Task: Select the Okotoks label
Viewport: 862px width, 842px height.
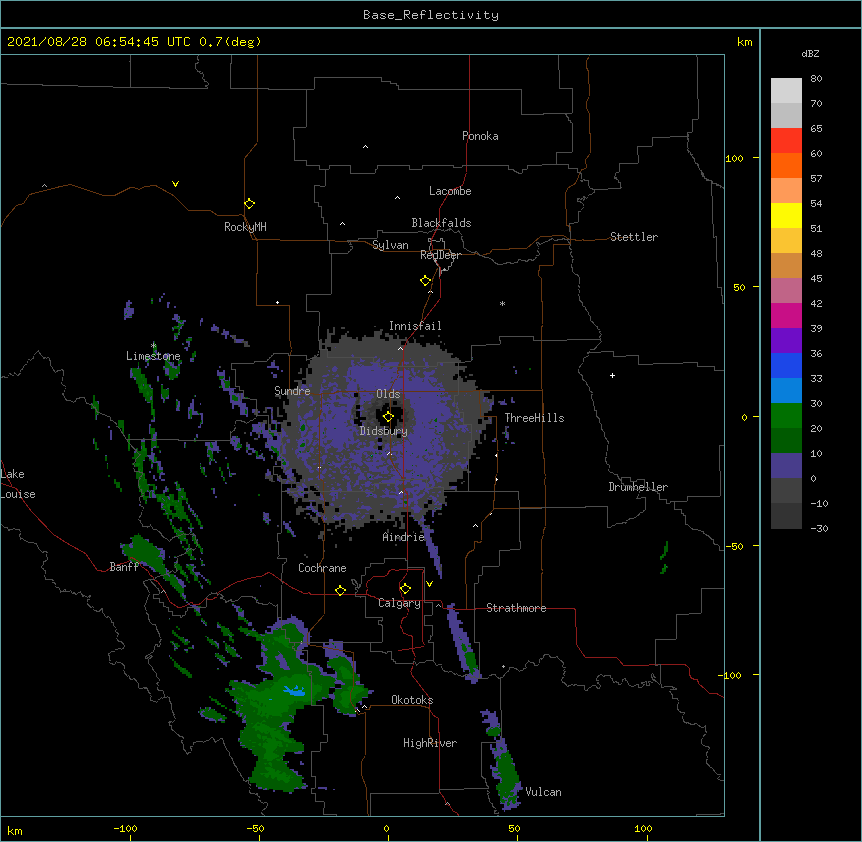Action: click(x=412, y=700)
